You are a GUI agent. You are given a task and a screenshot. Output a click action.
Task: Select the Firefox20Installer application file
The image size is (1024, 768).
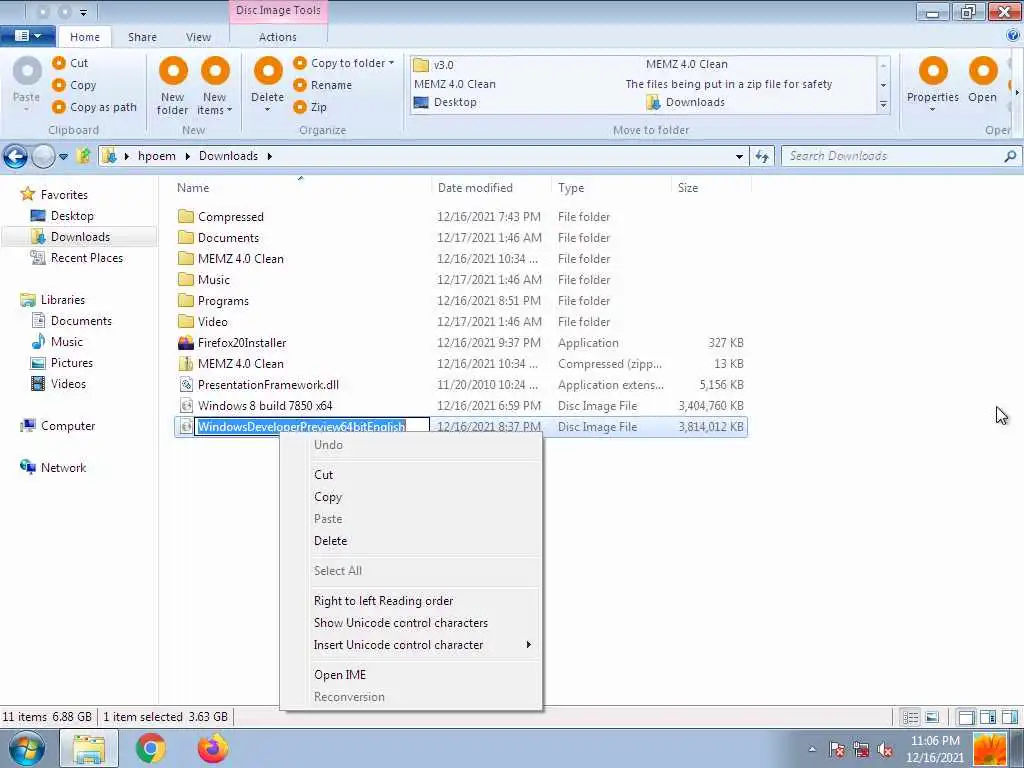(242, 343)
